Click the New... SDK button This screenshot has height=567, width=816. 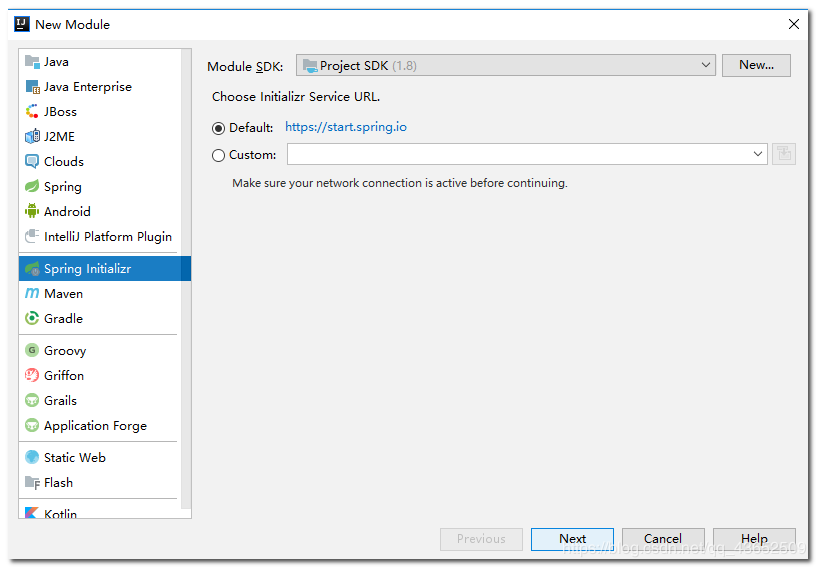(756, 65)
